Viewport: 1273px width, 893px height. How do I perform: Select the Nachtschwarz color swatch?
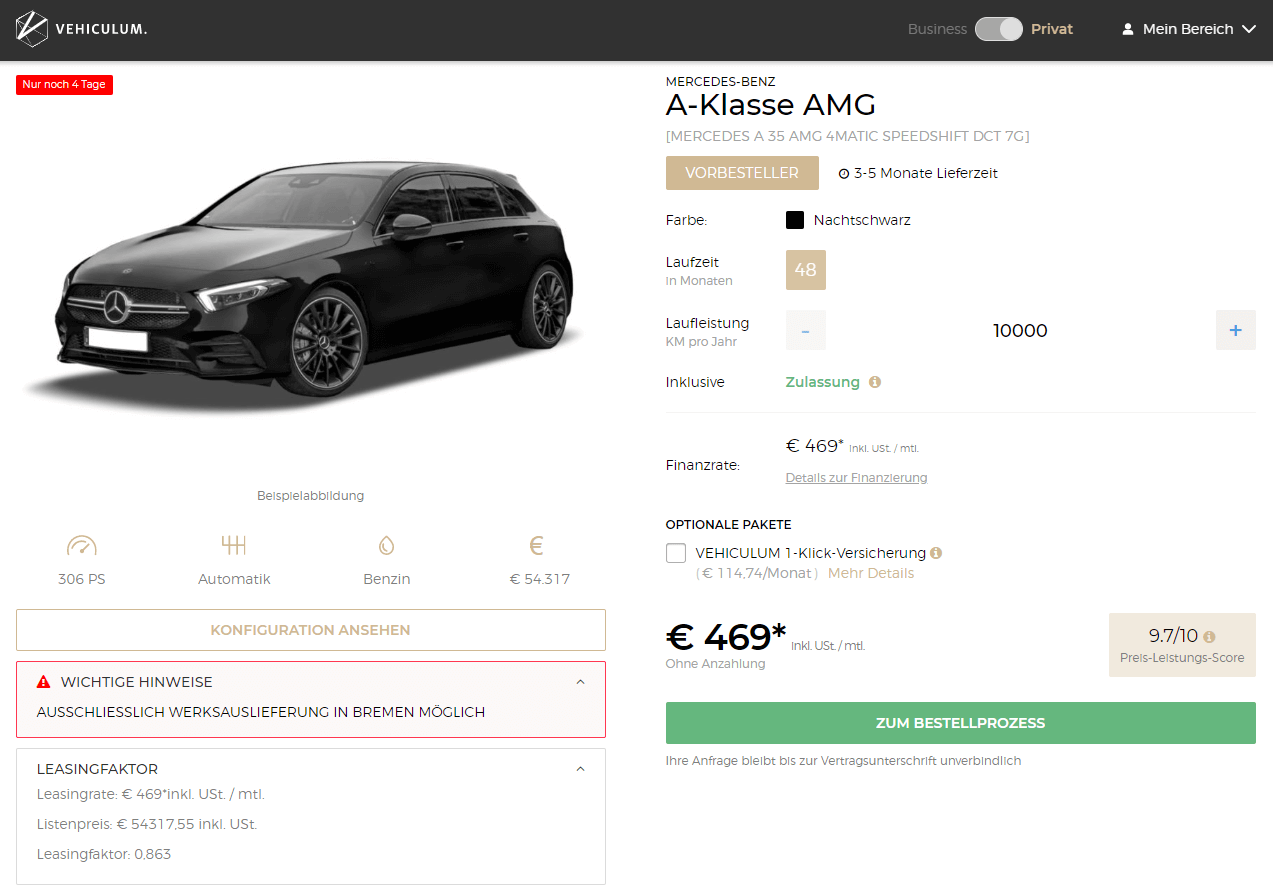coord(795,220)
